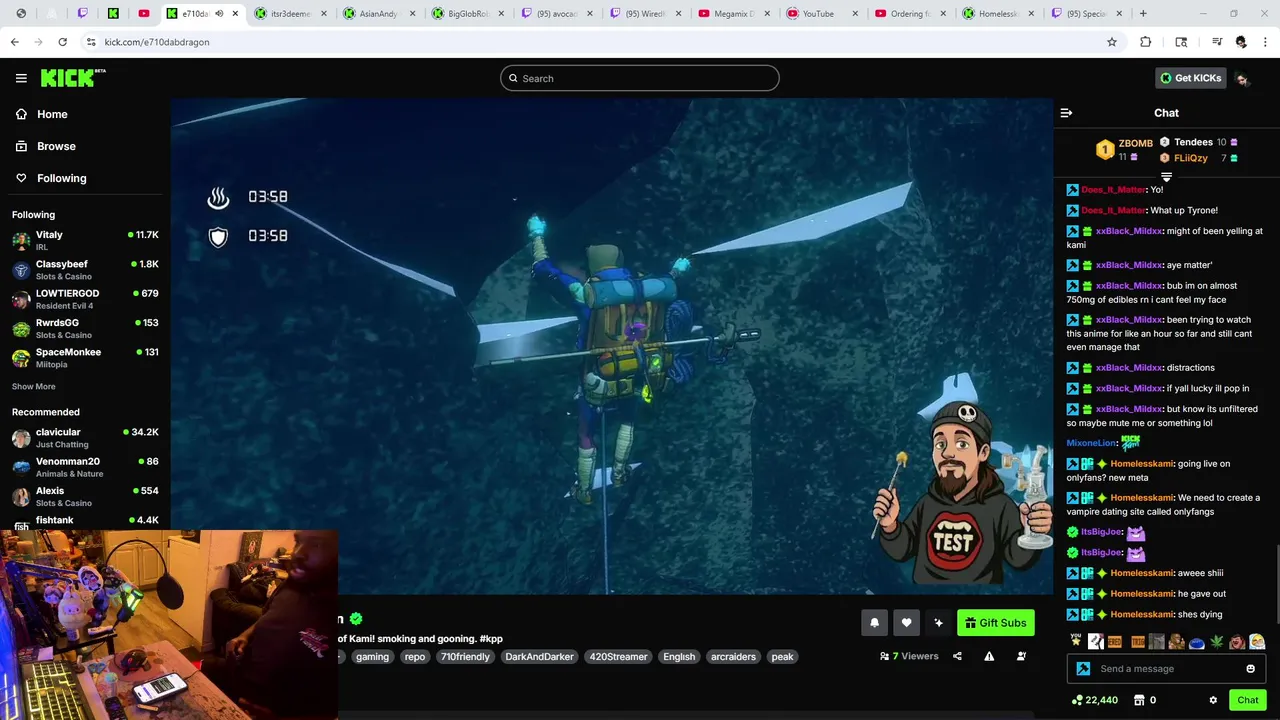Open chat settings gear icon
Image resolution: width=1280 pixels, height=720 pixels.
click(x=1213, y=700)
